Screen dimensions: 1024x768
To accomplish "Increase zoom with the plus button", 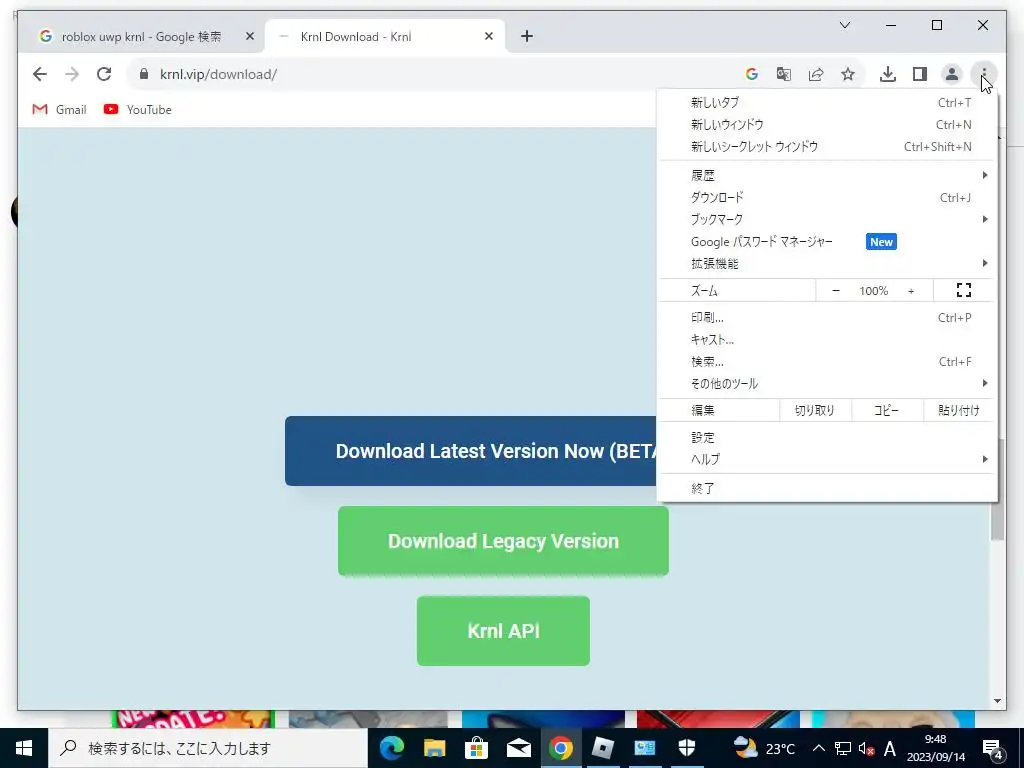I will point(911,291).
